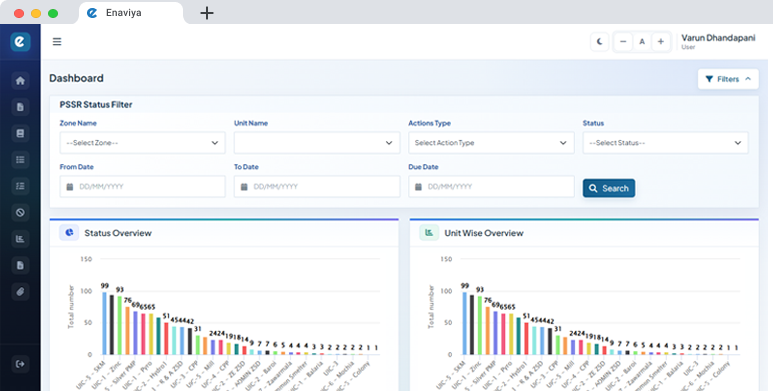Click the From Date input field
This screenshot has width=773, height=391.
coord(142,187)
